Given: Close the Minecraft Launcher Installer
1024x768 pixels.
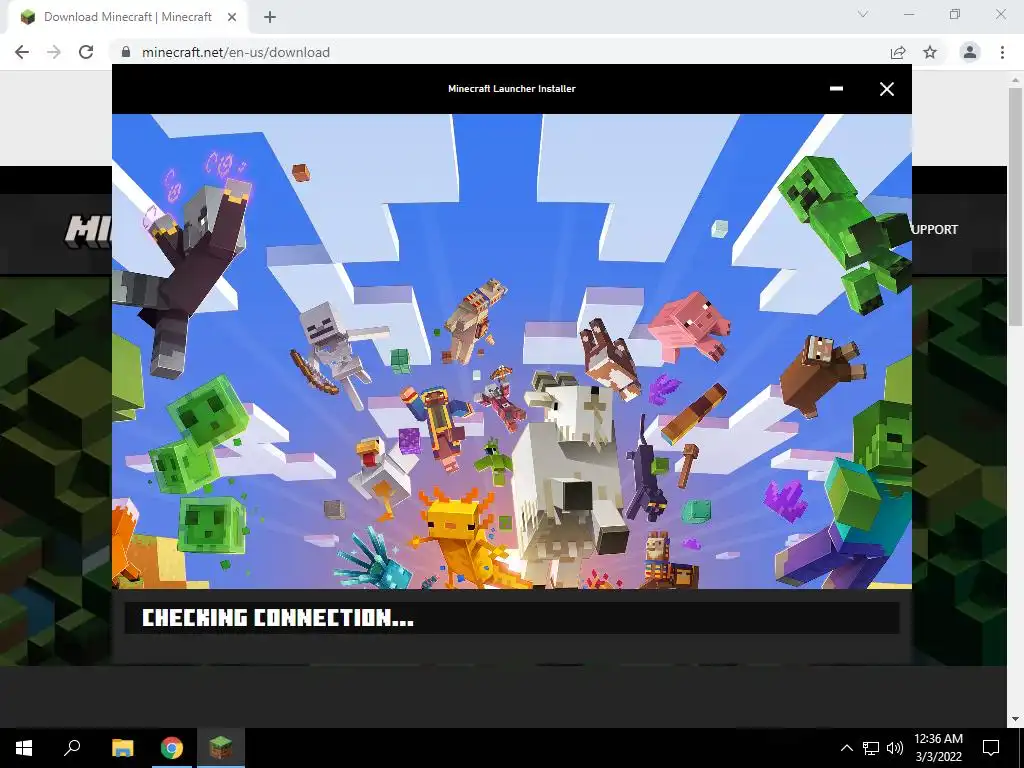Looking at the screenshot, I should (x=886, y=89).
